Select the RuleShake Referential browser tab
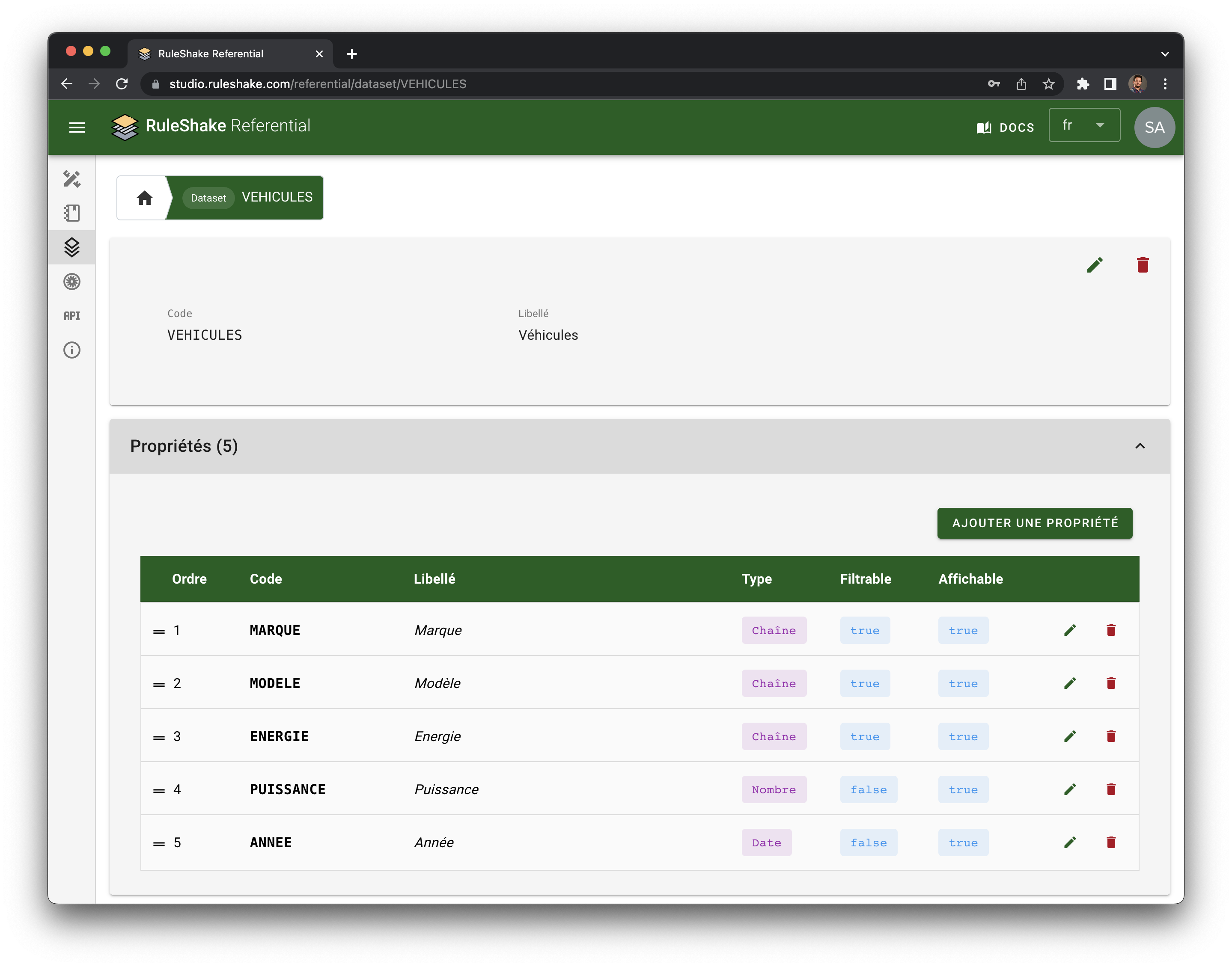This screenshot has height=967, width=1232. pyautogui.click(x=226, y=54)
